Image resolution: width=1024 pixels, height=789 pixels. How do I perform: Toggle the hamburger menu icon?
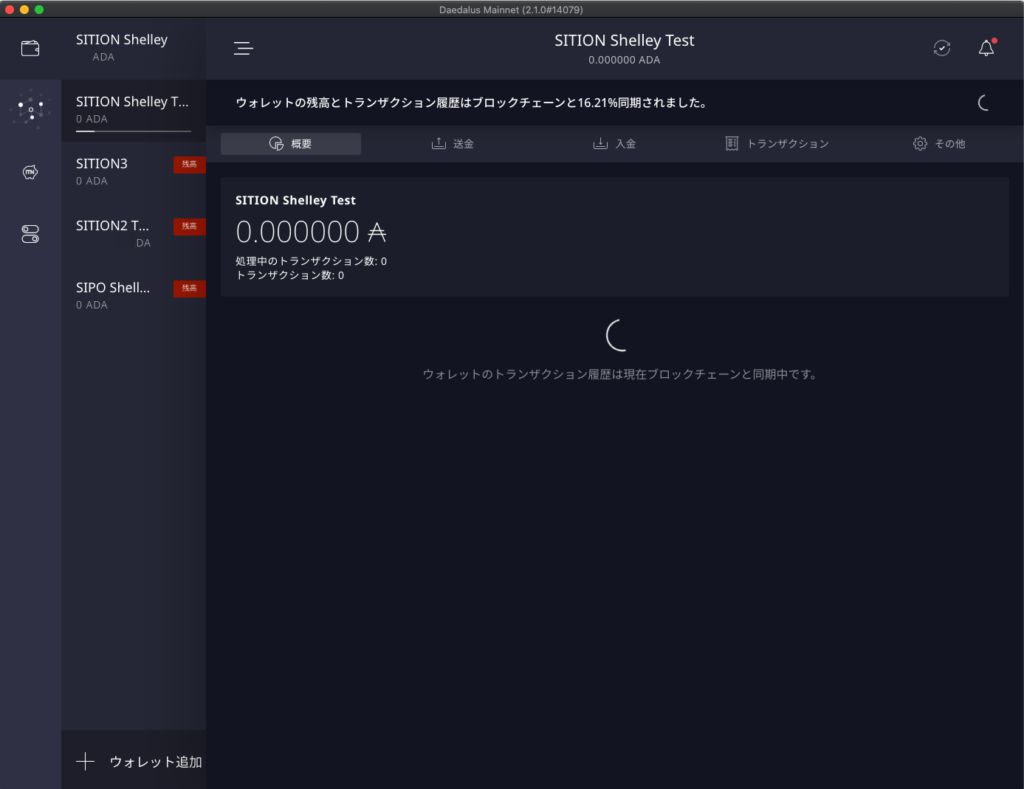[x=243, y=48]
